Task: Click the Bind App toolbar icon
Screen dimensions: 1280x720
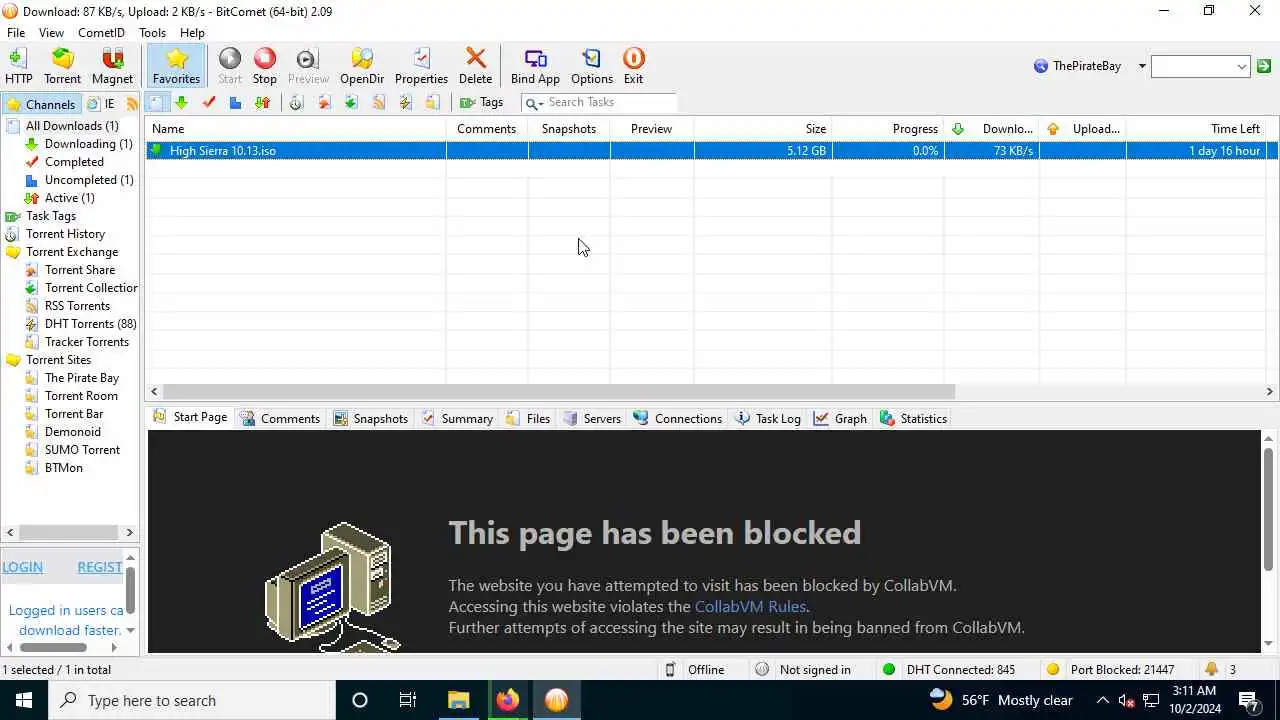Action: coord(535,66)
